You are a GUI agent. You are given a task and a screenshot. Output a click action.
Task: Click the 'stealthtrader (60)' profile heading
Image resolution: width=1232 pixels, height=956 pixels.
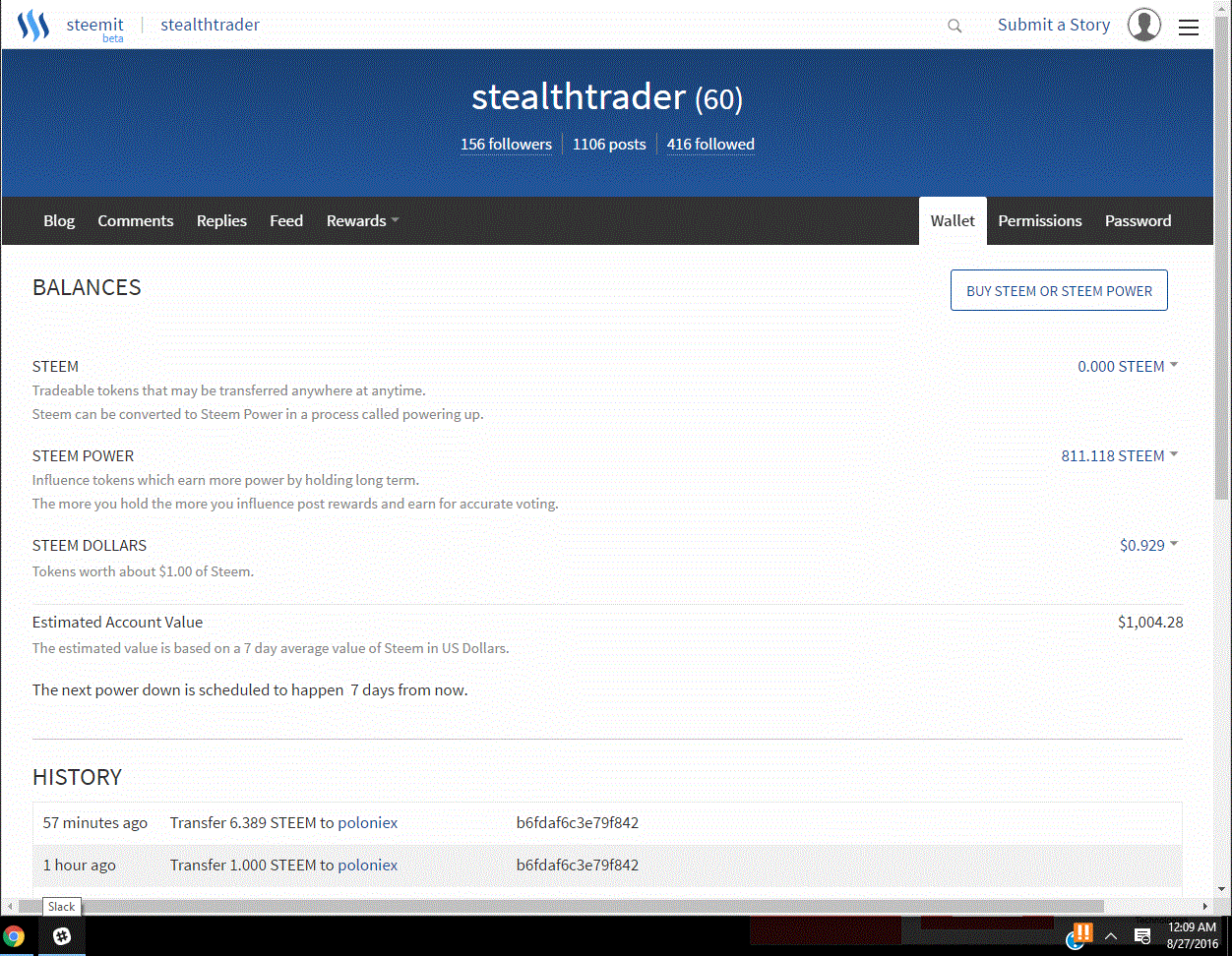pyautogui.click(x=607, y=96)
